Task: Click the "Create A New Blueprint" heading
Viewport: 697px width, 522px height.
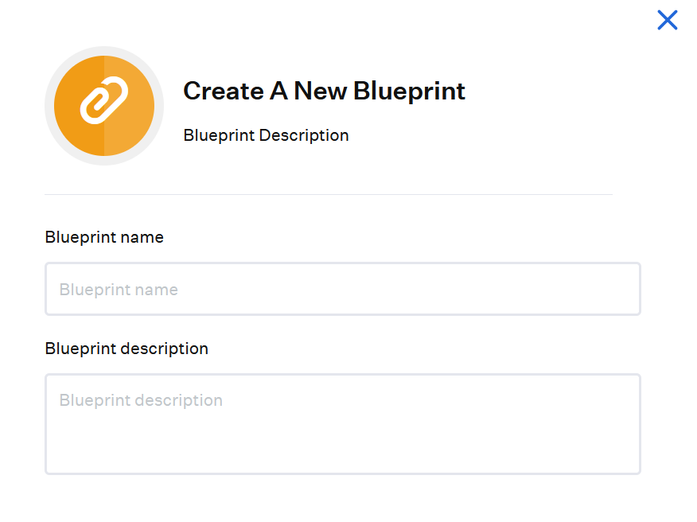Action: coord(324,91)
